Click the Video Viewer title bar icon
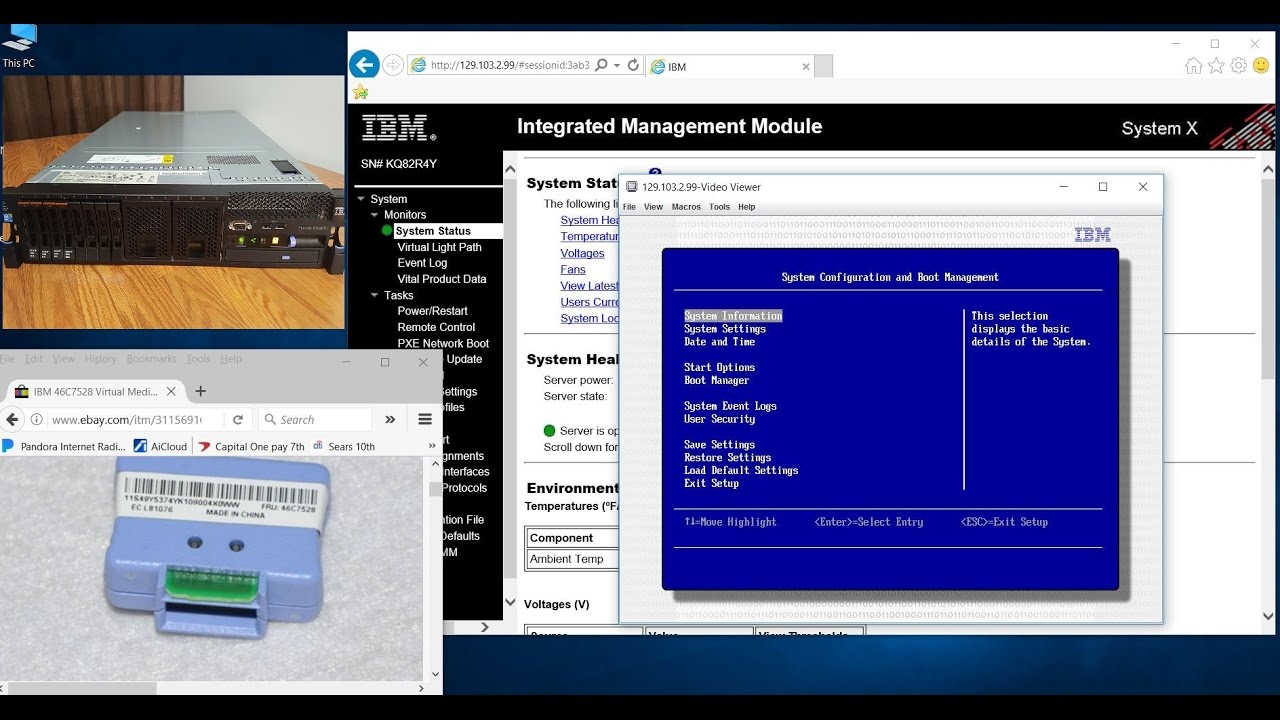The image size is (1280, 720). click(x=631, y=187)
